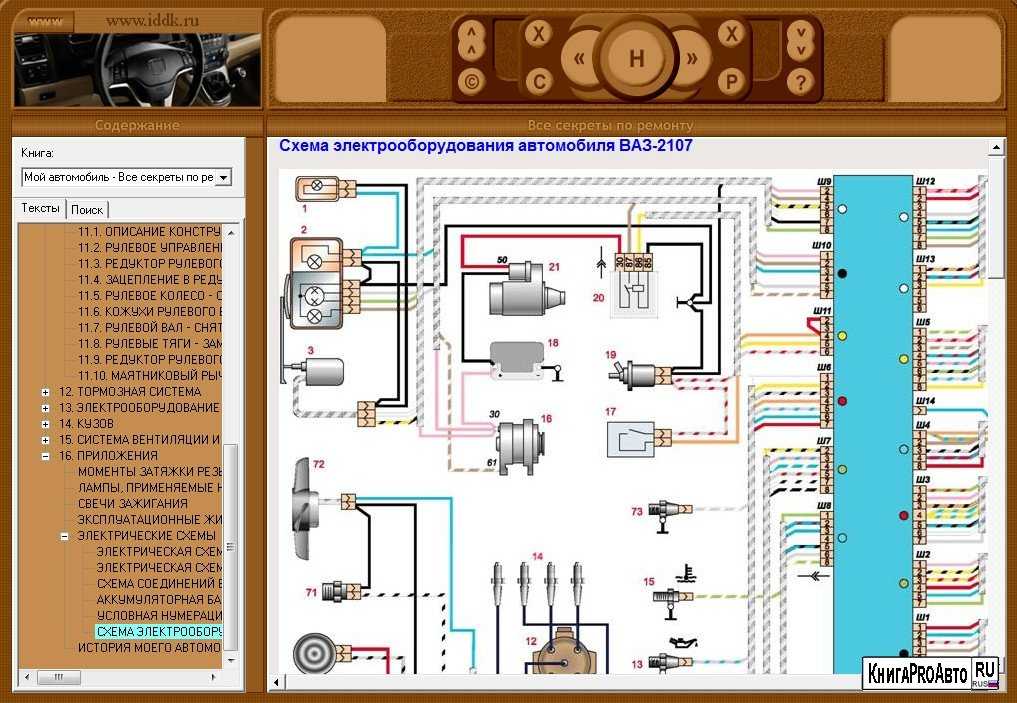The width and height of the screenshot is (1017, 703).
Task: Click the contents tree scroll-left arrow
Action: coord(26,677)
